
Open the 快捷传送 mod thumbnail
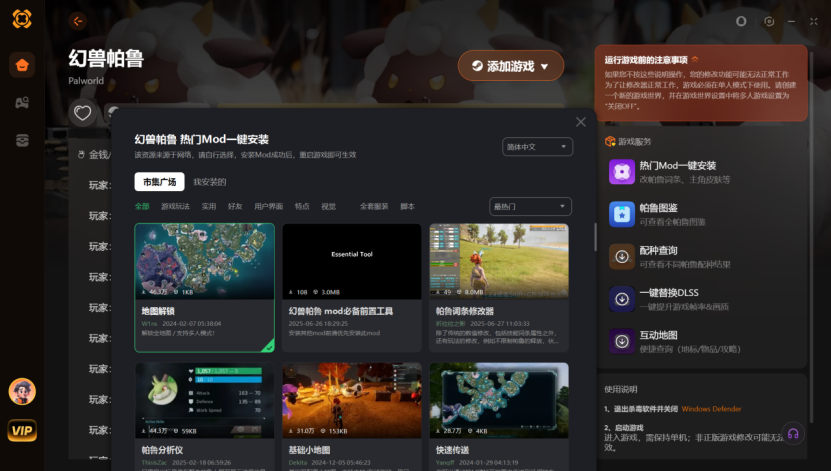tap(499, 401)
